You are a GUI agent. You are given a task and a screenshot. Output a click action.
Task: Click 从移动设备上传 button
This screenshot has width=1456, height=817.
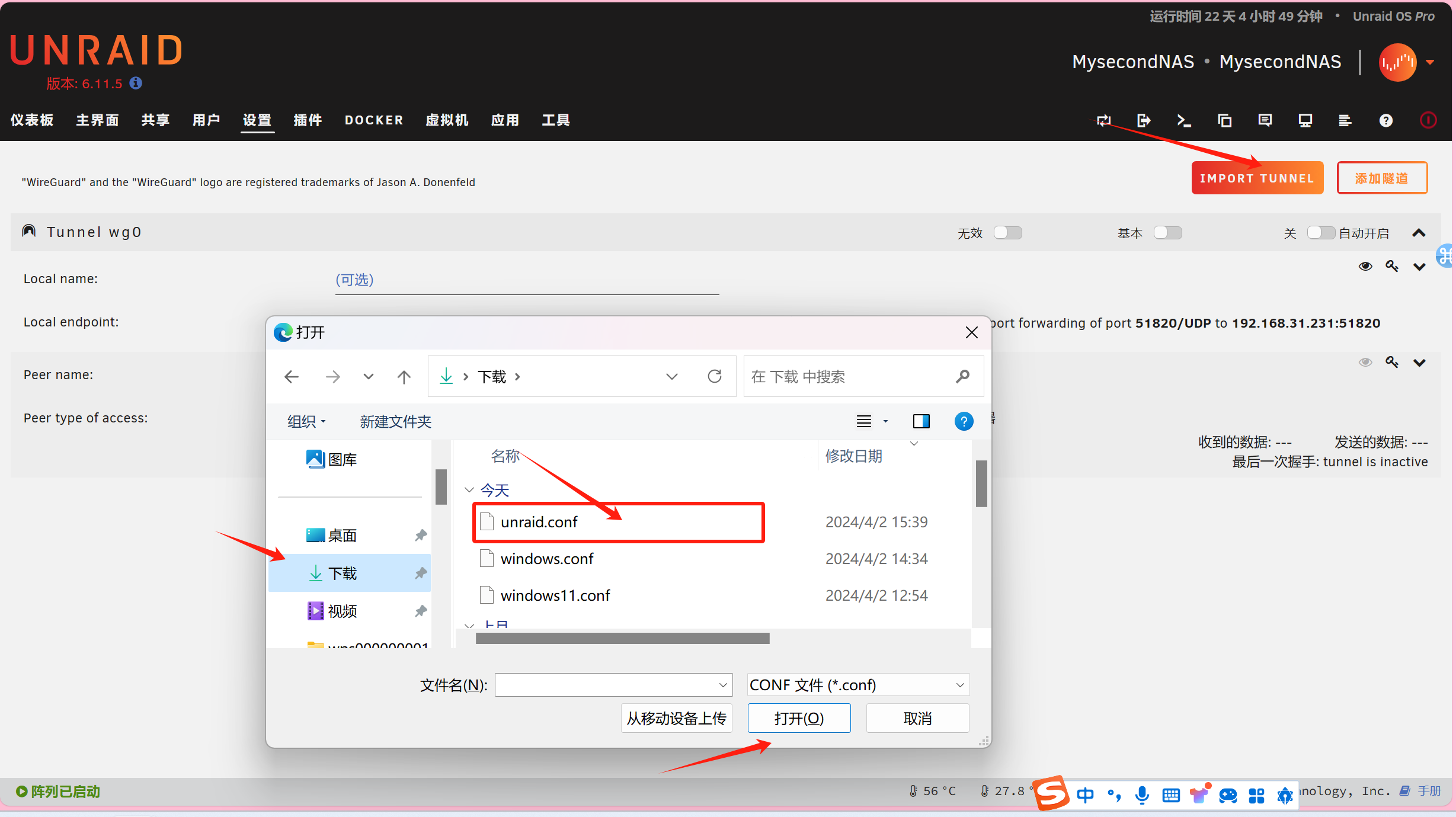tap(677, 719)
